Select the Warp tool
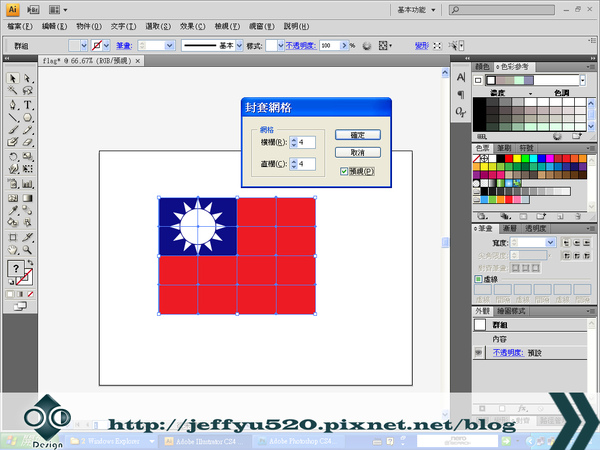This screenshot has height=450, width=600. (13, 169)
